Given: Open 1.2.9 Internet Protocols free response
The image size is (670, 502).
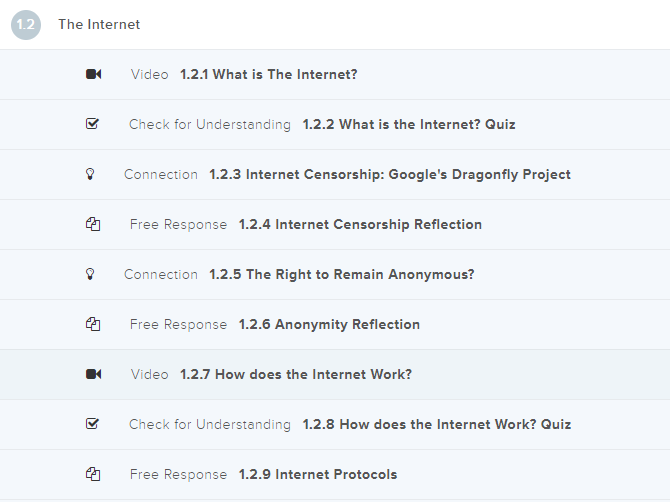Looking at the screenshot, I should pos(318,474).
